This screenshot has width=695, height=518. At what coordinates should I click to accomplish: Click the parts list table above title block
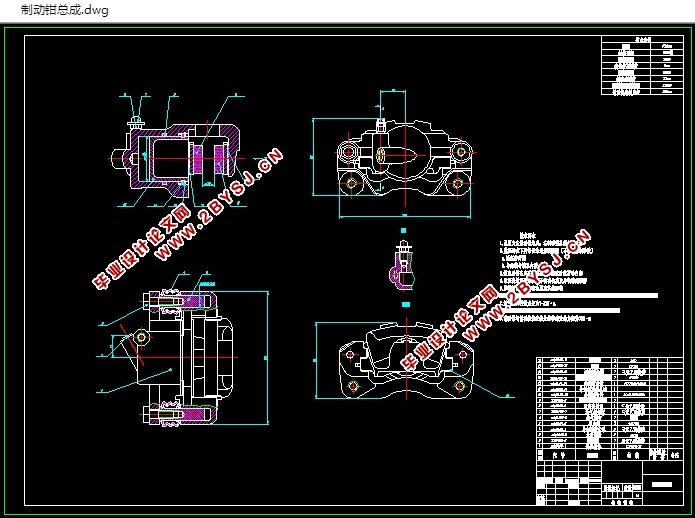pyautogui.click(x=609, y=409)
